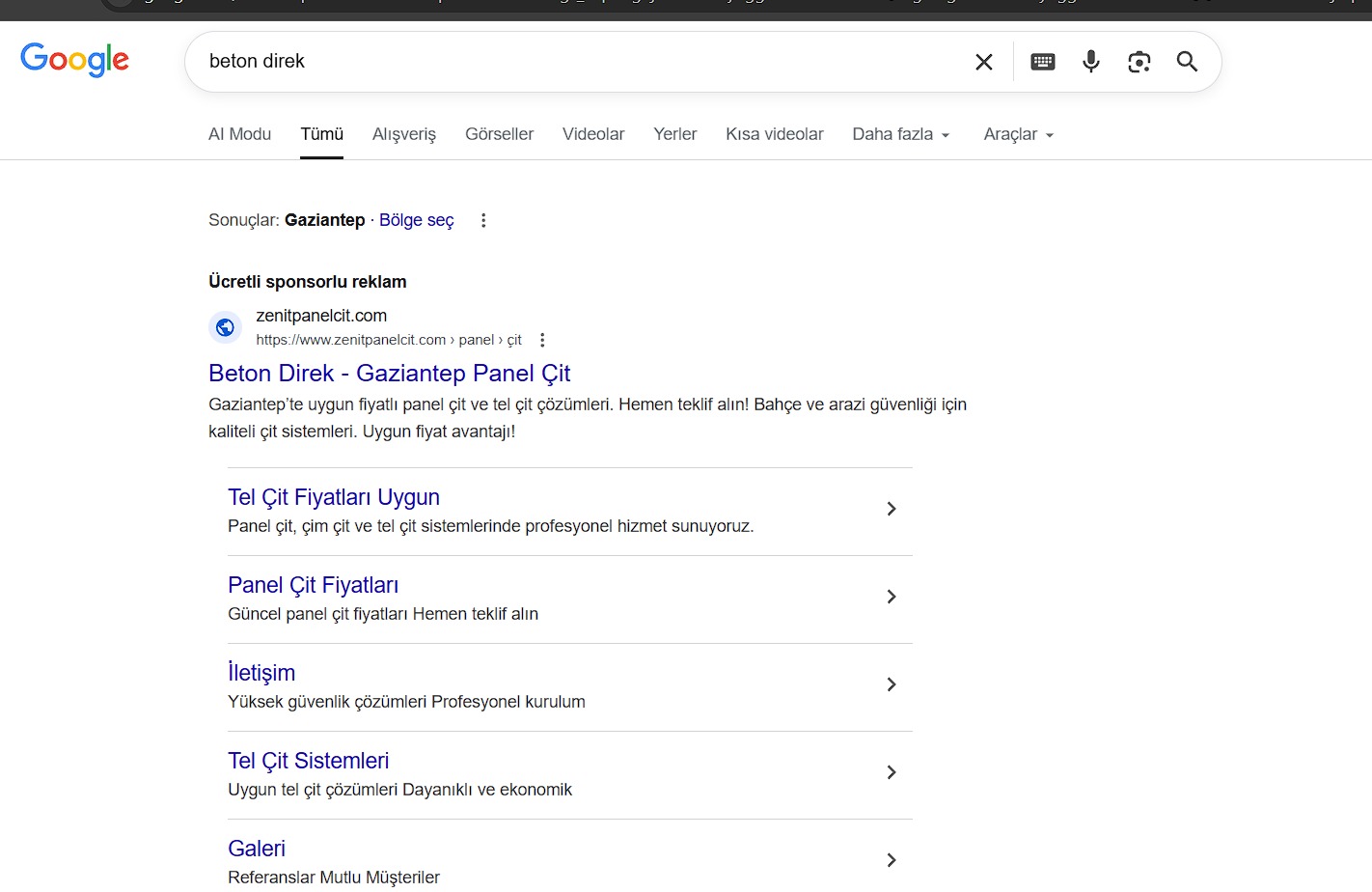This screenshot has height=892, width=1372.
Task: Open the on-screen keyboard input tool
Action: click(1042, 62)
